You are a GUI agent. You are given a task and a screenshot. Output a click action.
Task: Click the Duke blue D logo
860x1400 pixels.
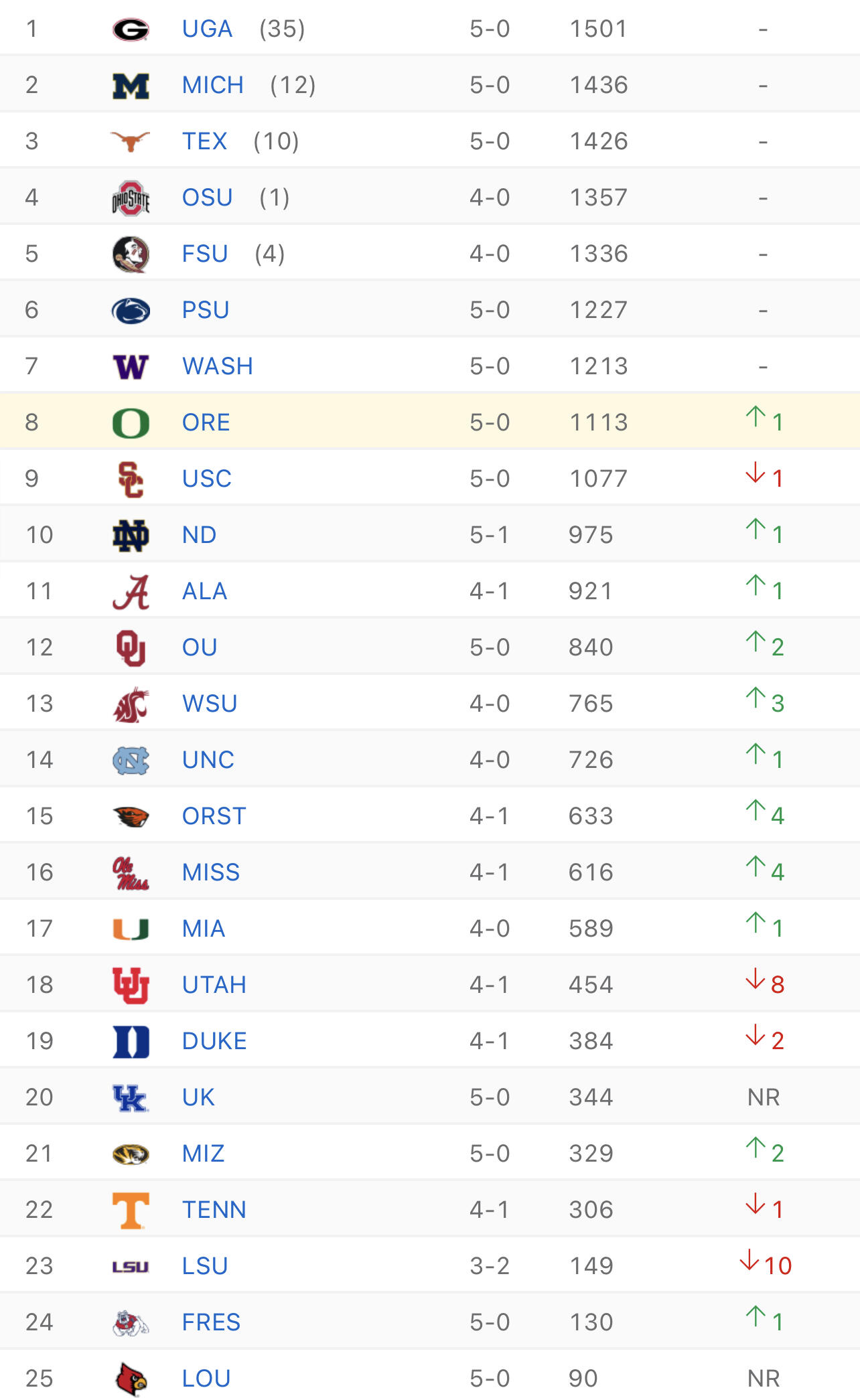pyautogui.click(x=131, y=1042)
